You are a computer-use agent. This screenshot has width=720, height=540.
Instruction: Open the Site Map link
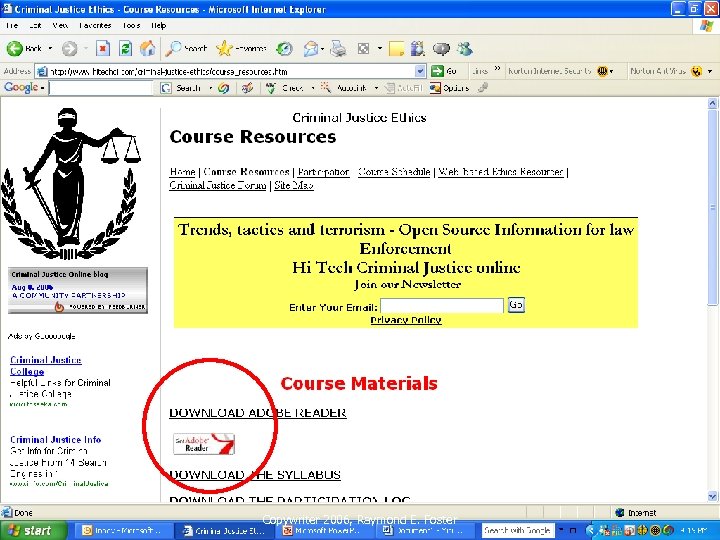(x=294, y=185)
